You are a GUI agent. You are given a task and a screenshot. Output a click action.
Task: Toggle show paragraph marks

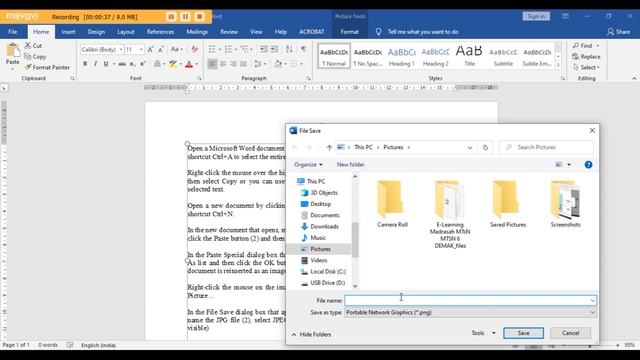point(303,49)
